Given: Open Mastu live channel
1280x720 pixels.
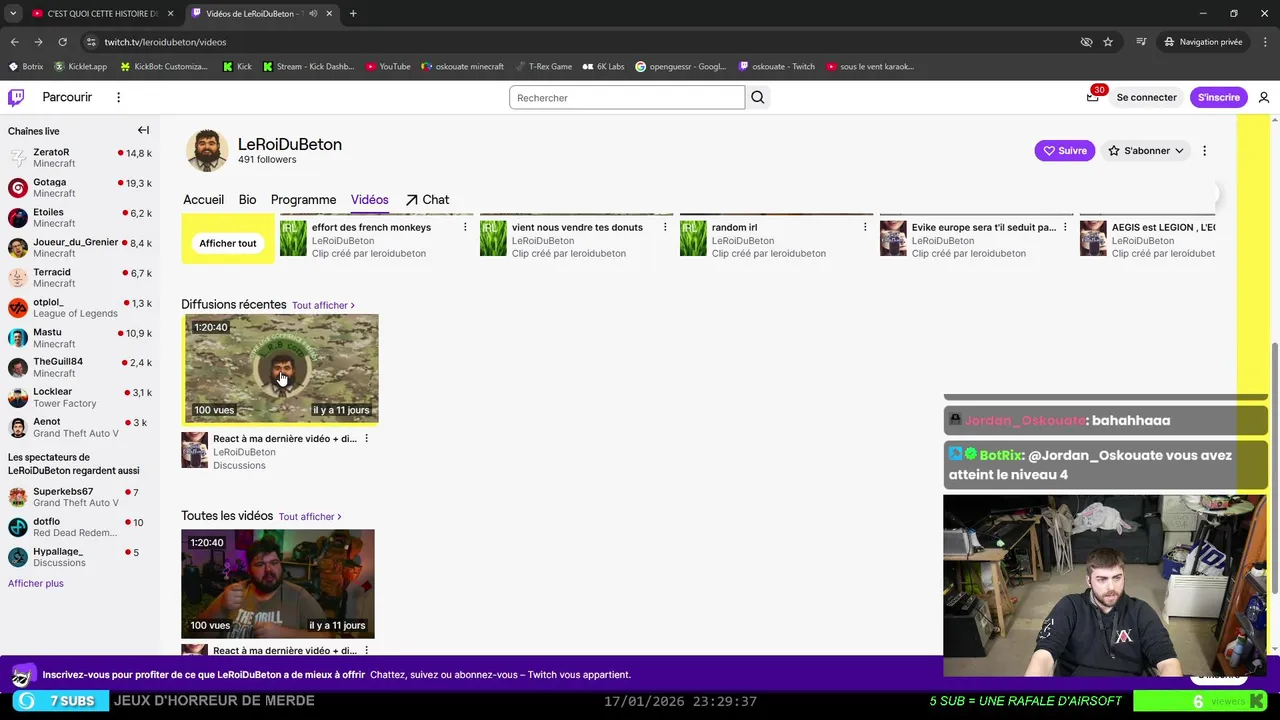Looking at the screenshot, I should click(x=80, y=338).
